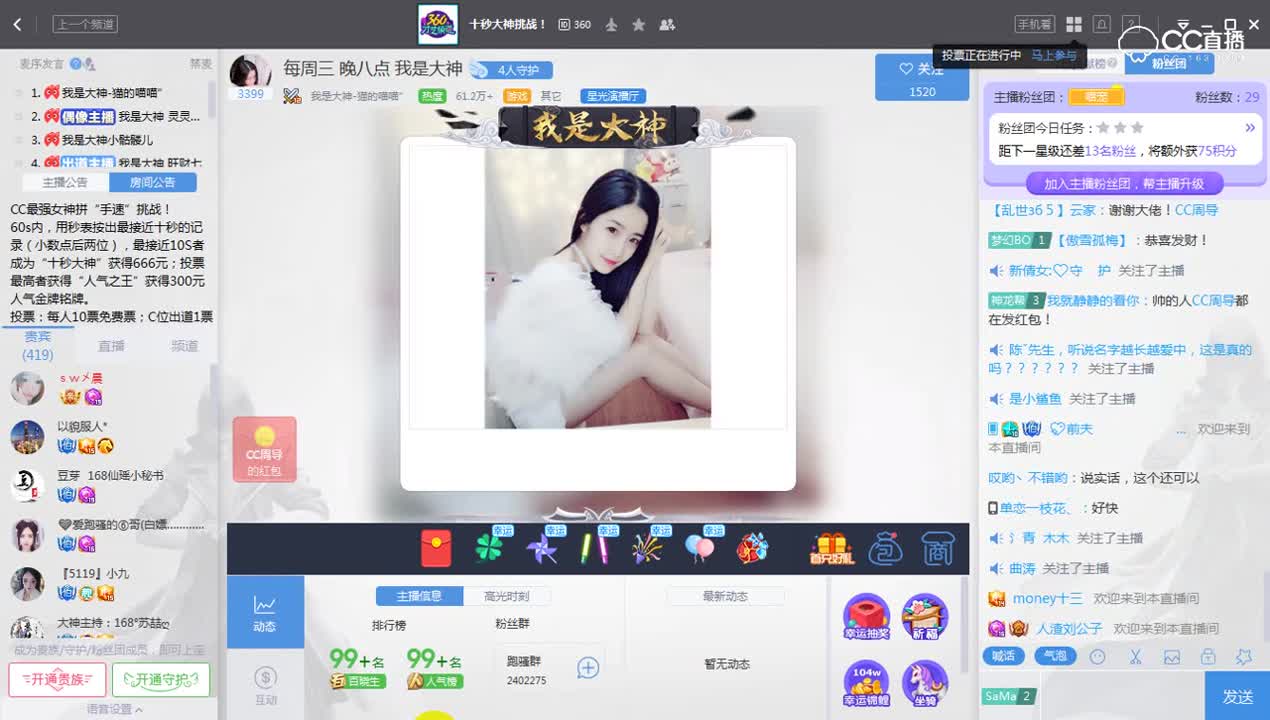Open the backpack bag icon in gift bar
The image size is (1270, 720).
(886, 548)
